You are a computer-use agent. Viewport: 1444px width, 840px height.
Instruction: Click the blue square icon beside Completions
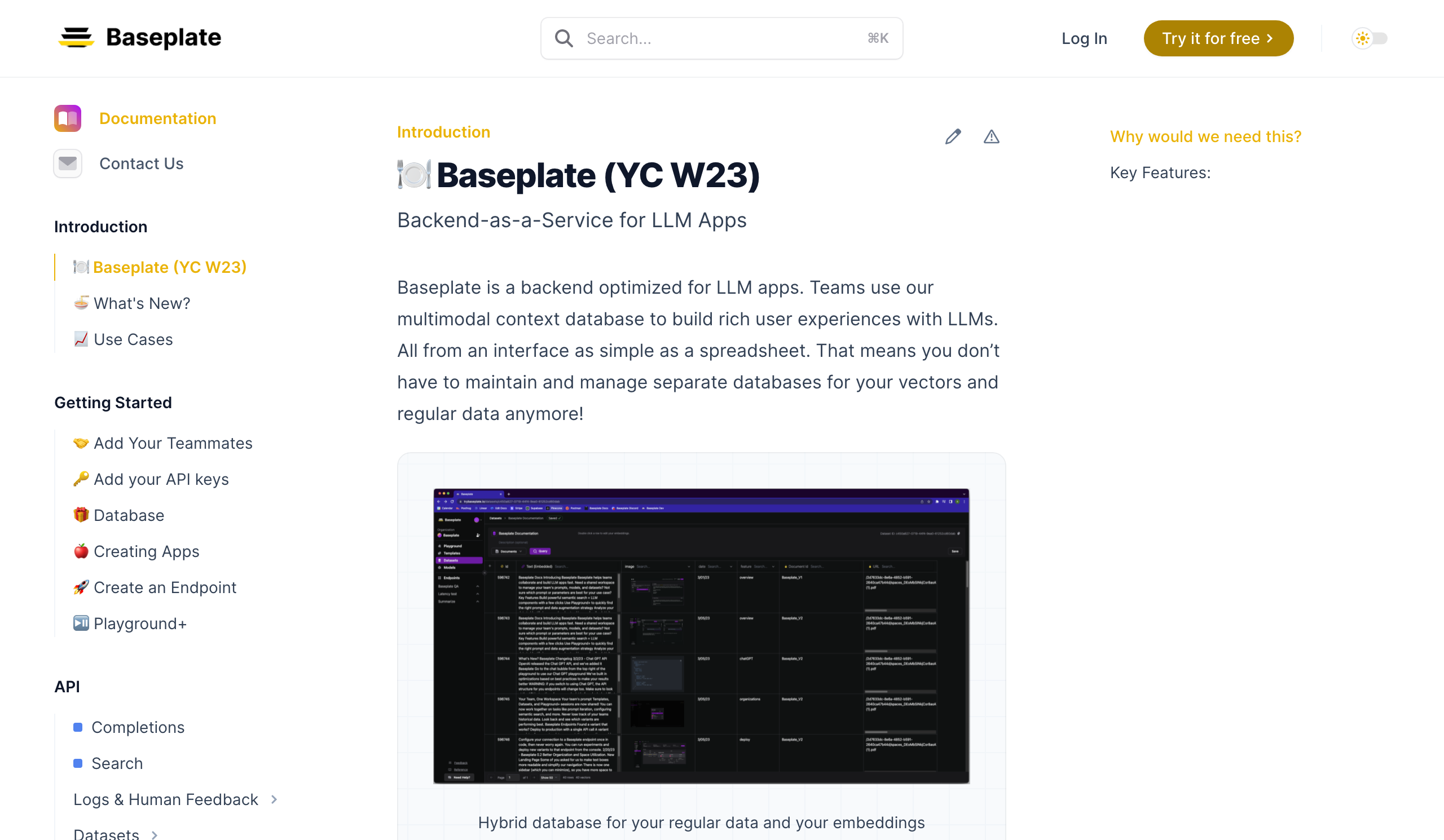click(x=78, y=727)
